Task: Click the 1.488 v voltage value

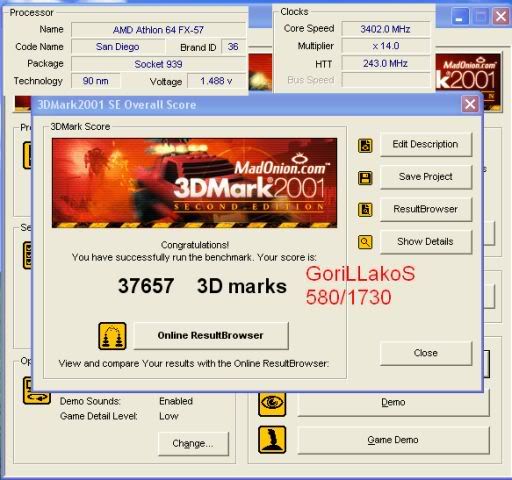Action: pyautogui.click(x=216, y=81)
